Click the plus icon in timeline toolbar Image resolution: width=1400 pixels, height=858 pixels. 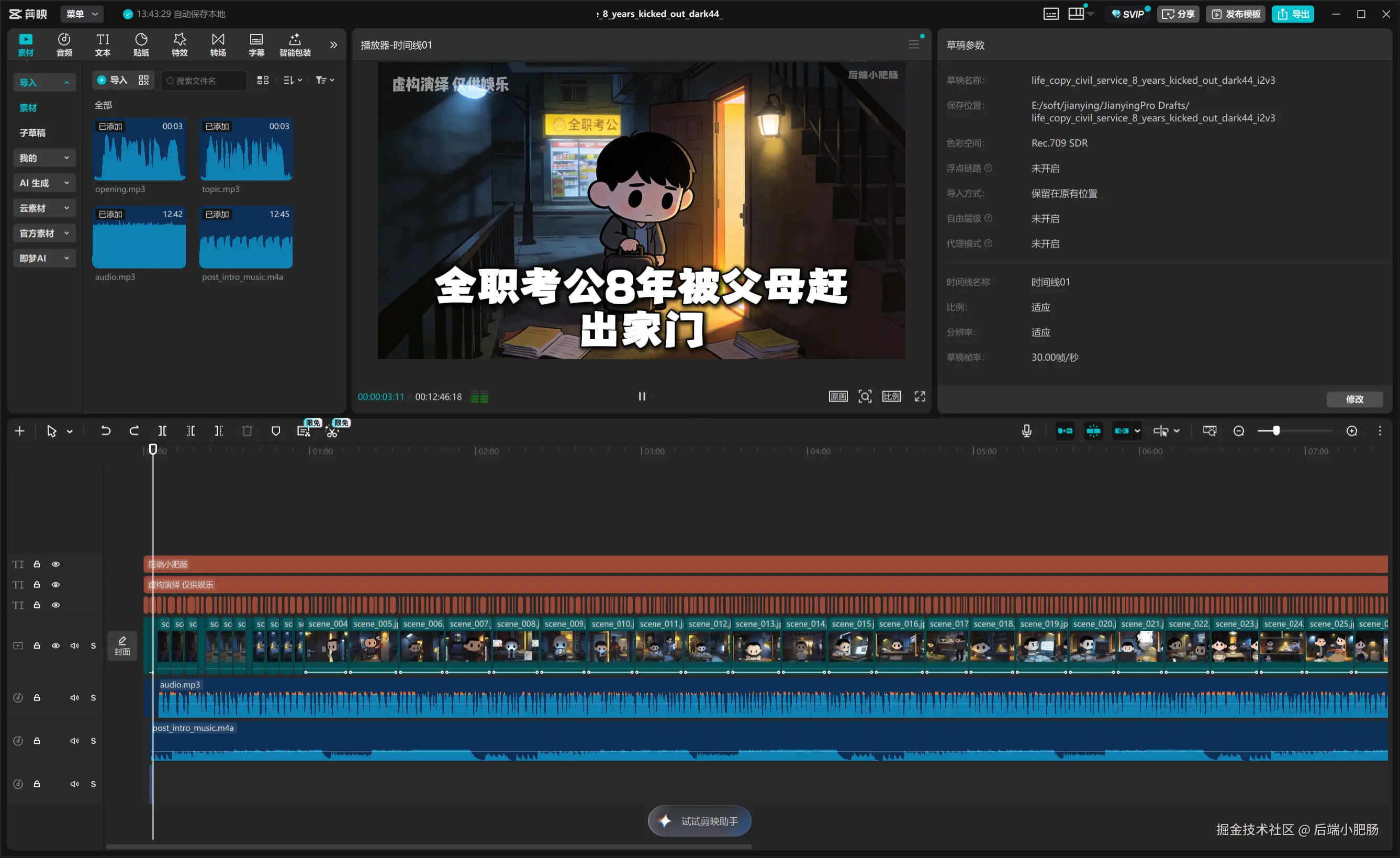pyautogui.click(x=19, y=431)
